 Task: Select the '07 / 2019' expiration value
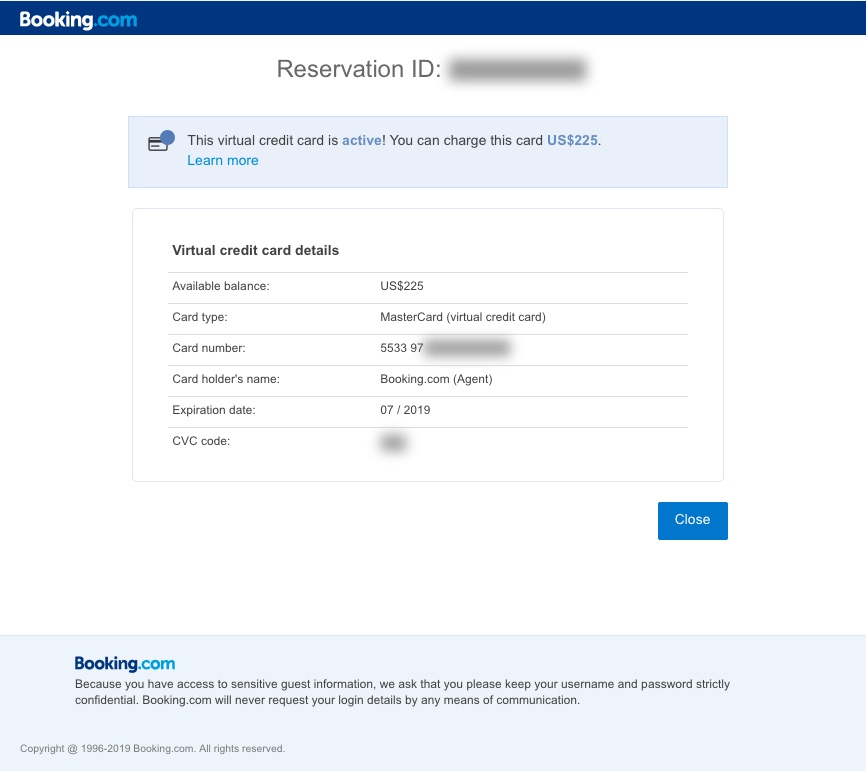pyautogui.click(x=405, y=410)
